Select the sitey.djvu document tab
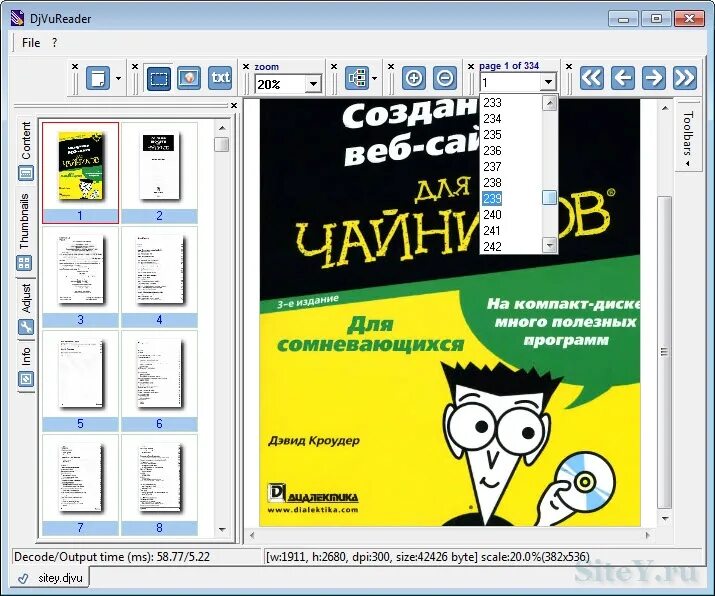This screenshot has height=596, width=715. point(51,578)
